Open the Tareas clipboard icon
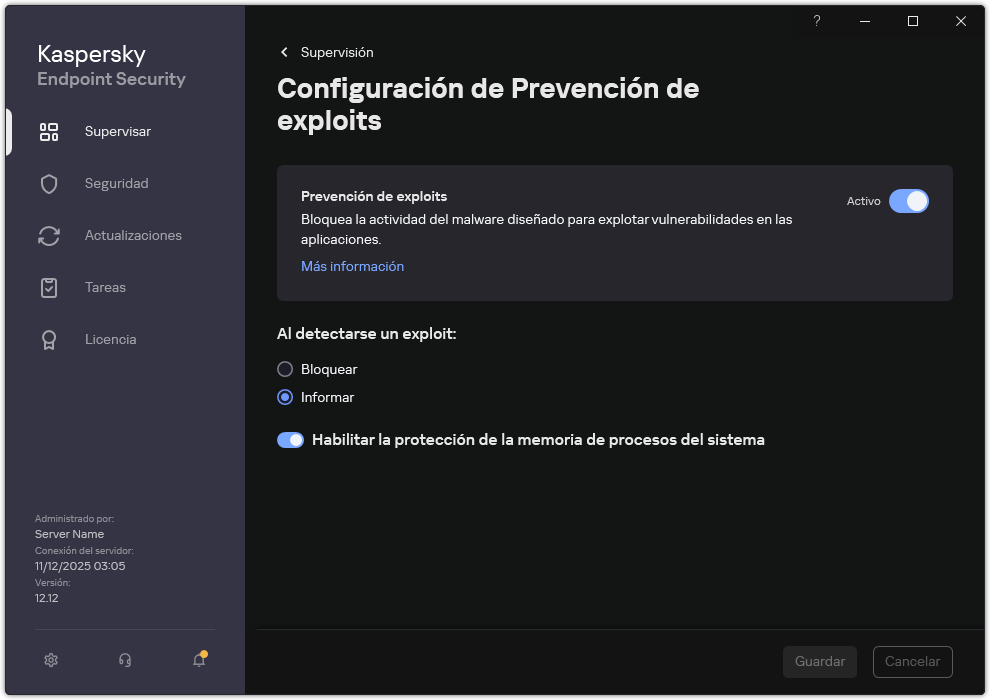Viewport: 990px width, 700px height. coord(49,287)
